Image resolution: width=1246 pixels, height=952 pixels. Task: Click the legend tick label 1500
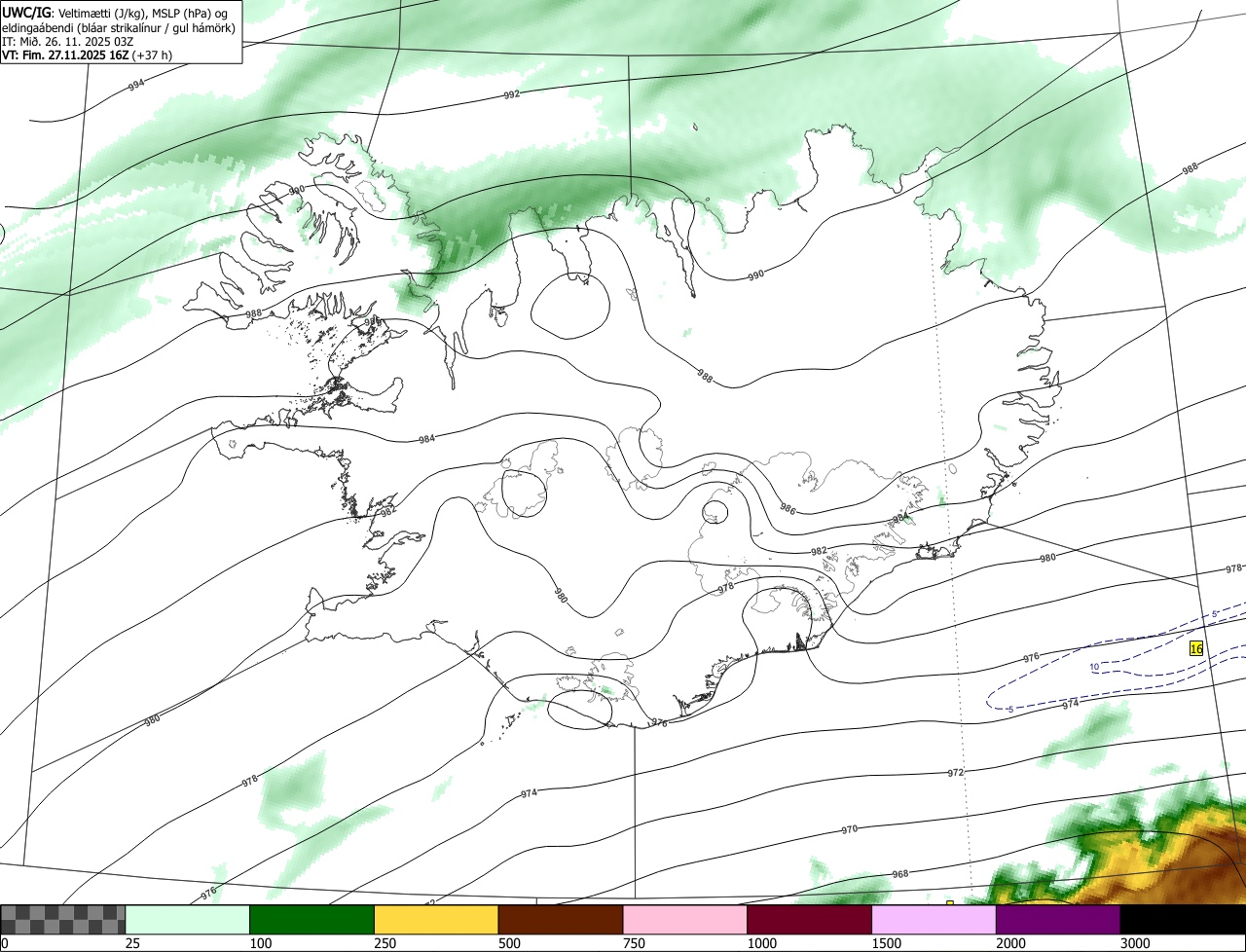tap(887, 943)
